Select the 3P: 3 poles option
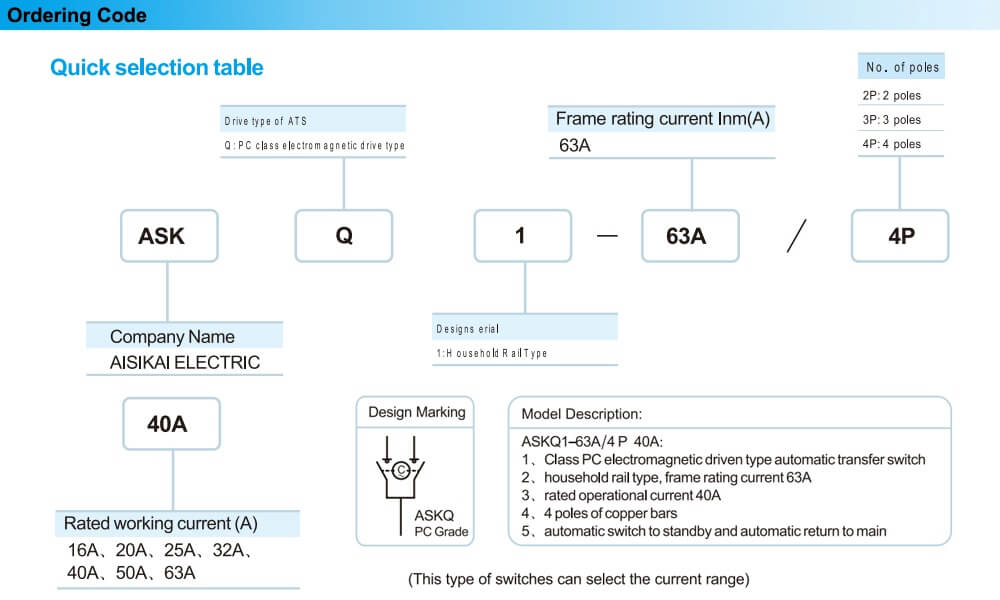1000x600 pixels. (x=891, y=120)
